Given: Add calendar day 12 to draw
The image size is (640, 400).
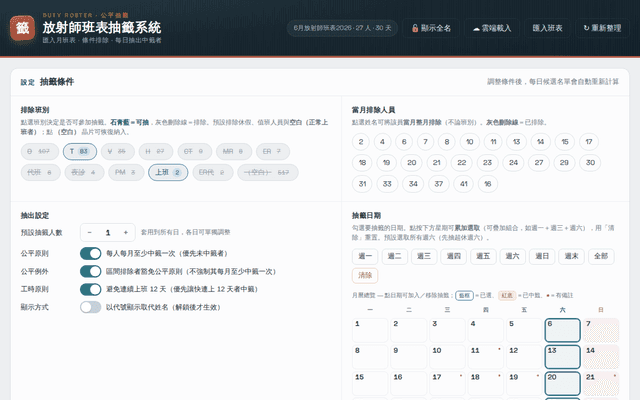Looking at the screenshot, I should click(524, 357).
